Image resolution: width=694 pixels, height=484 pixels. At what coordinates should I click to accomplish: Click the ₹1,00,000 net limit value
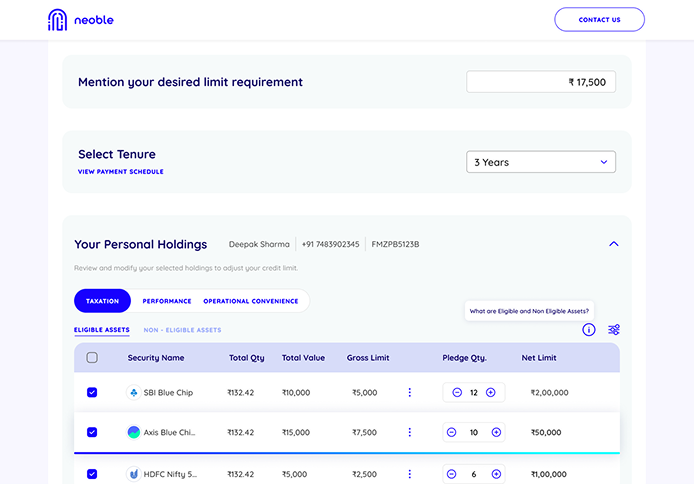548,474
